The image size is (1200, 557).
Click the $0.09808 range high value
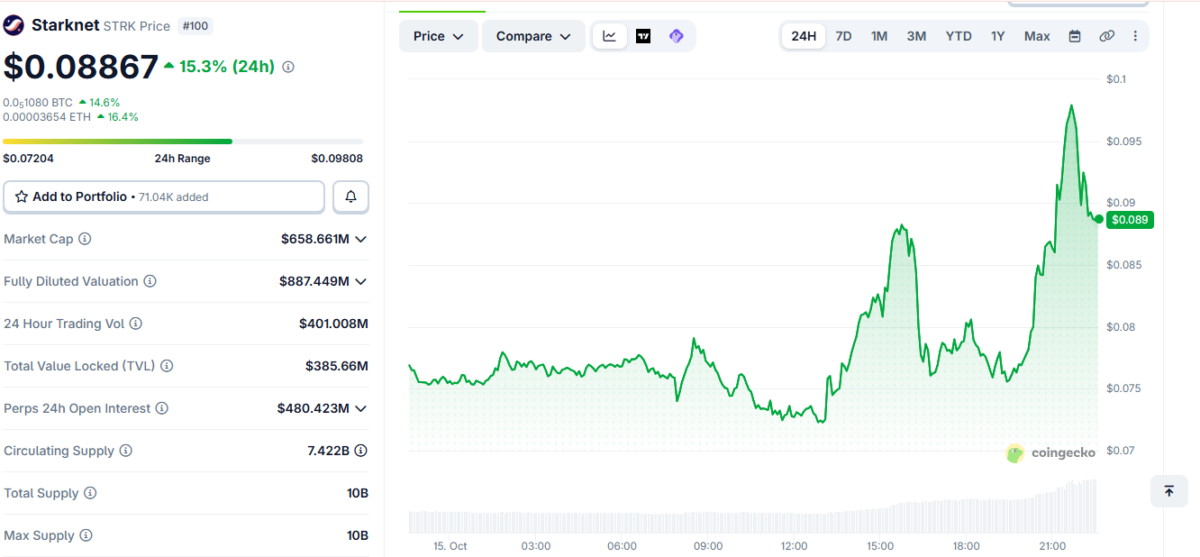[x=337, y=158]
